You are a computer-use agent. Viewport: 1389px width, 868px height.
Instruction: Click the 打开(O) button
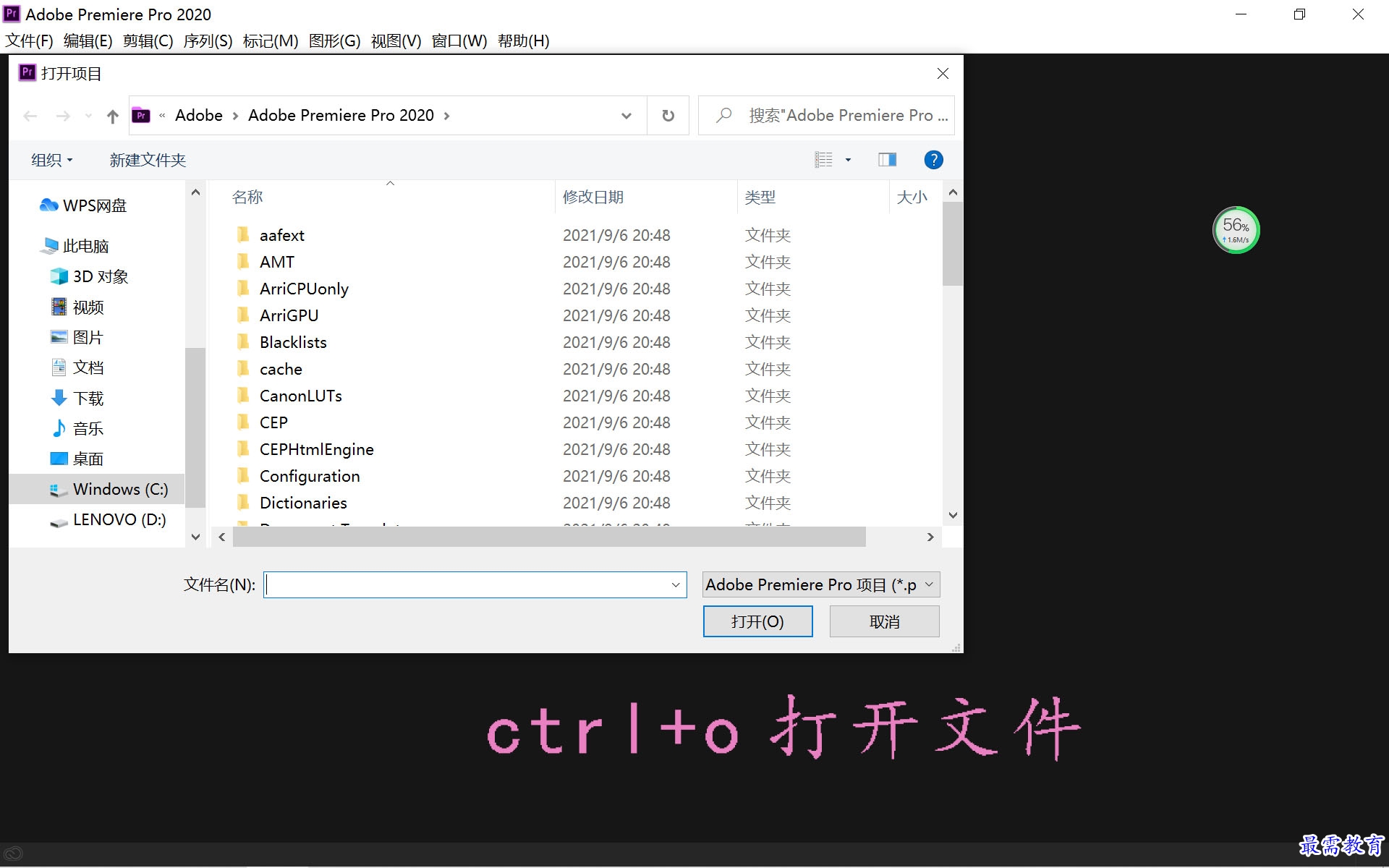pos(757,621)
